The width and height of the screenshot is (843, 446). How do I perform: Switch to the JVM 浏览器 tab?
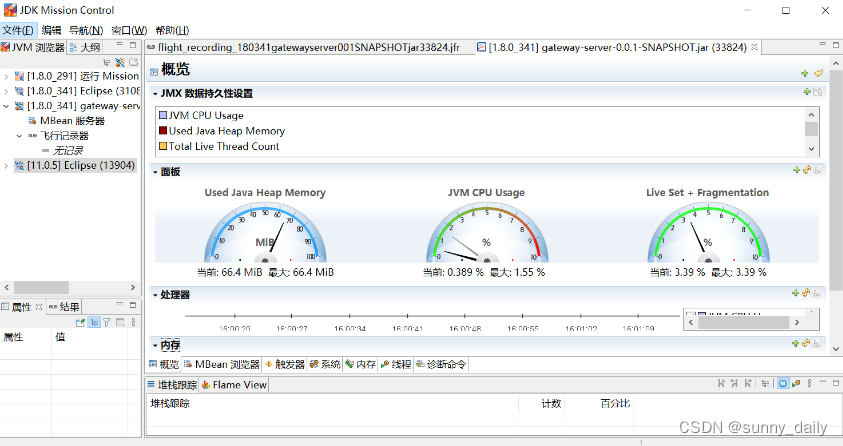33,47
